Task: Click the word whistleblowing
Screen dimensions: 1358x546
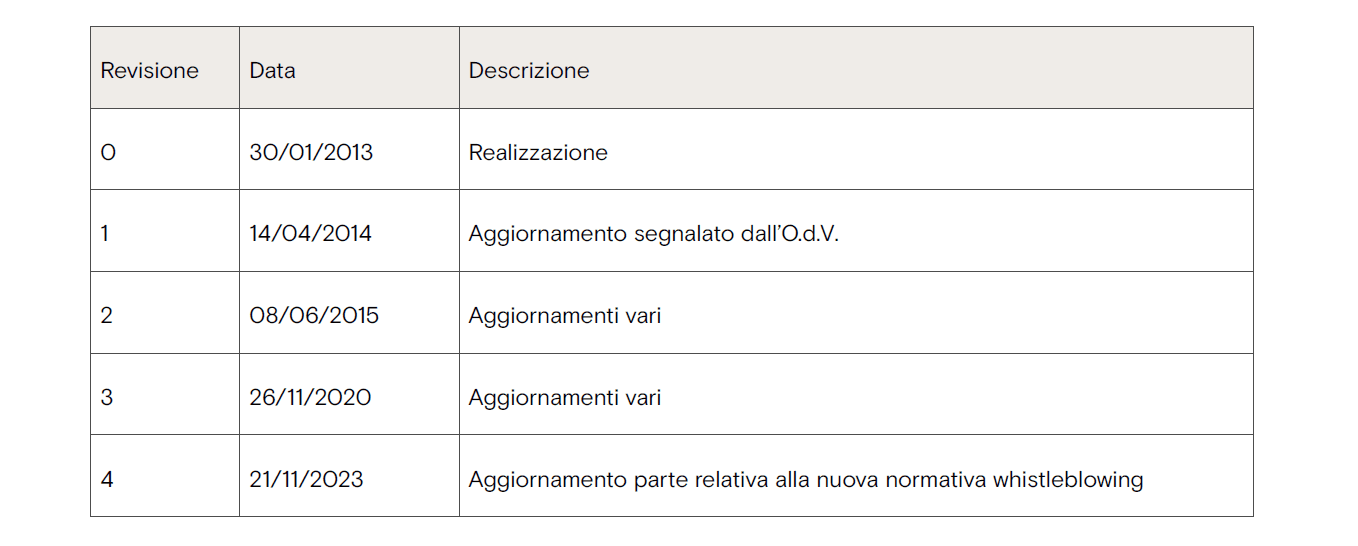Action: tap(1067, 480)
